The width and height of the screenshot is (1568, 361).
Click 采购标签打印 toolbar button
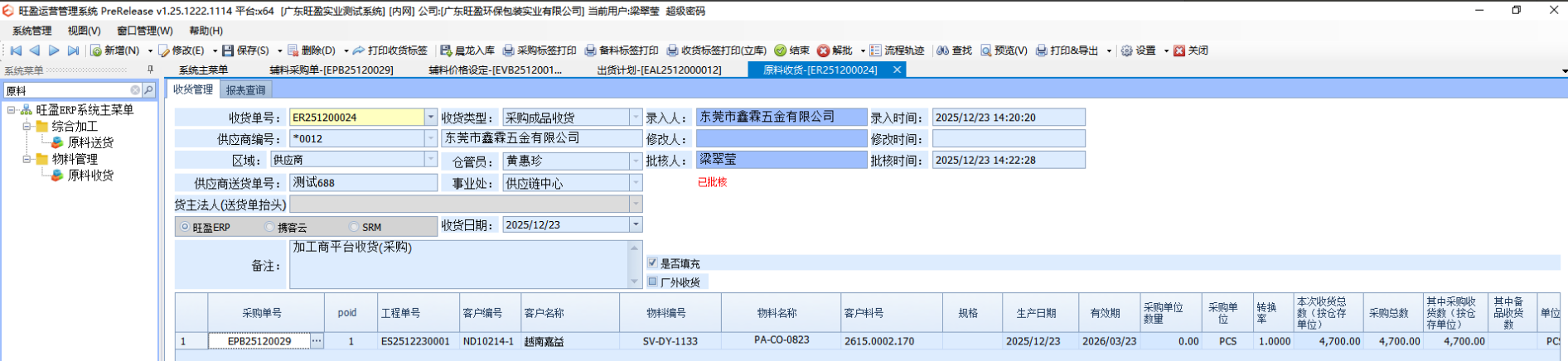[540, 51]
